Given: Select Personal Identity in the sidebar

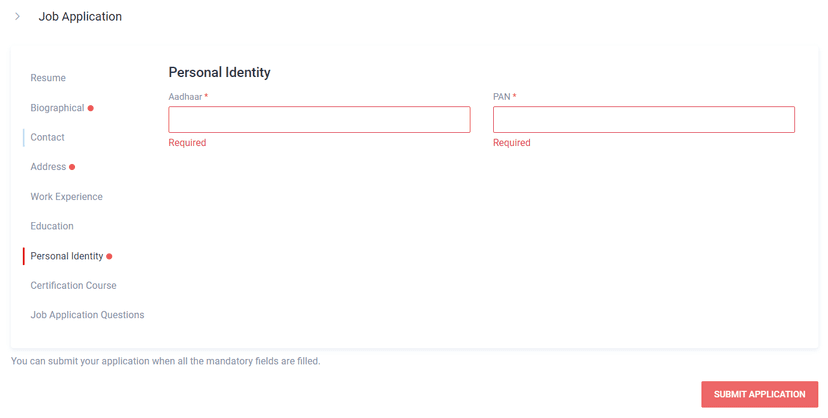Looking at the screenshot, I should 66,256.
